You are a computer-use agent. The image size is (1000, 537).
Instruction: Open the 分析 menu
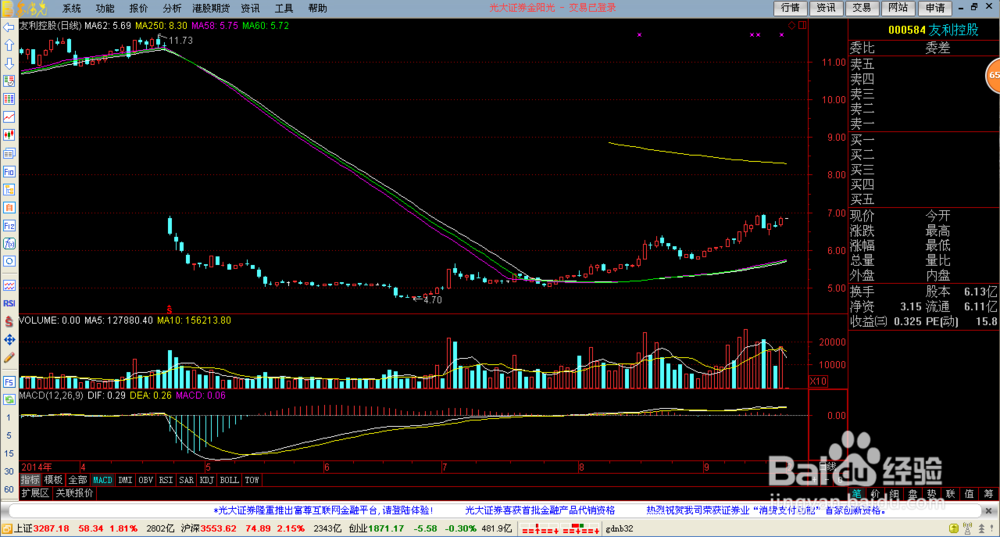[x=172, y=8]
